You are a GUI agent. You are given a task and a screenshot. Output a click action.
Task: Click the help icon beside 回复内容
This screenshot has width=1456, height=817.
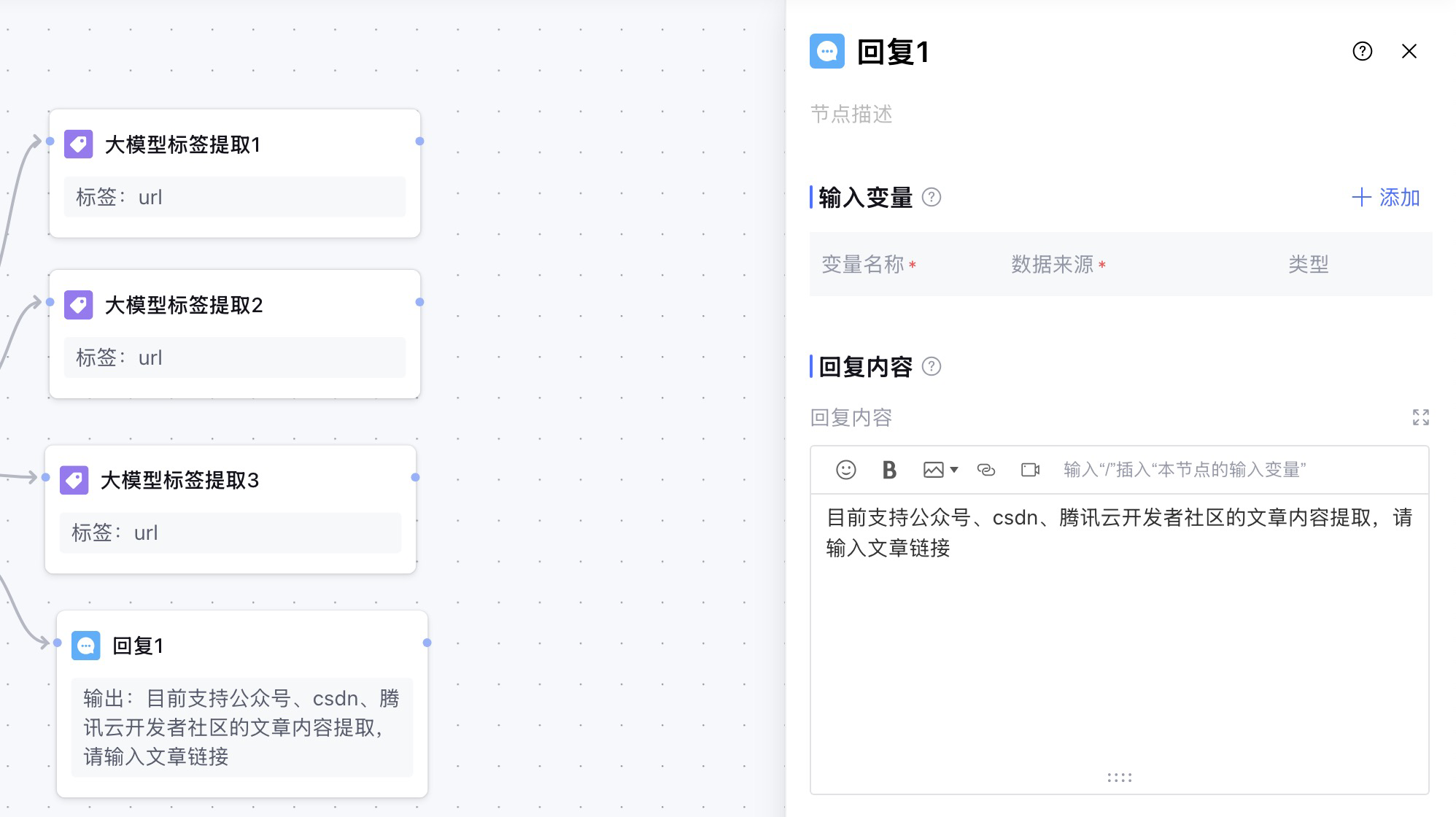932,366
